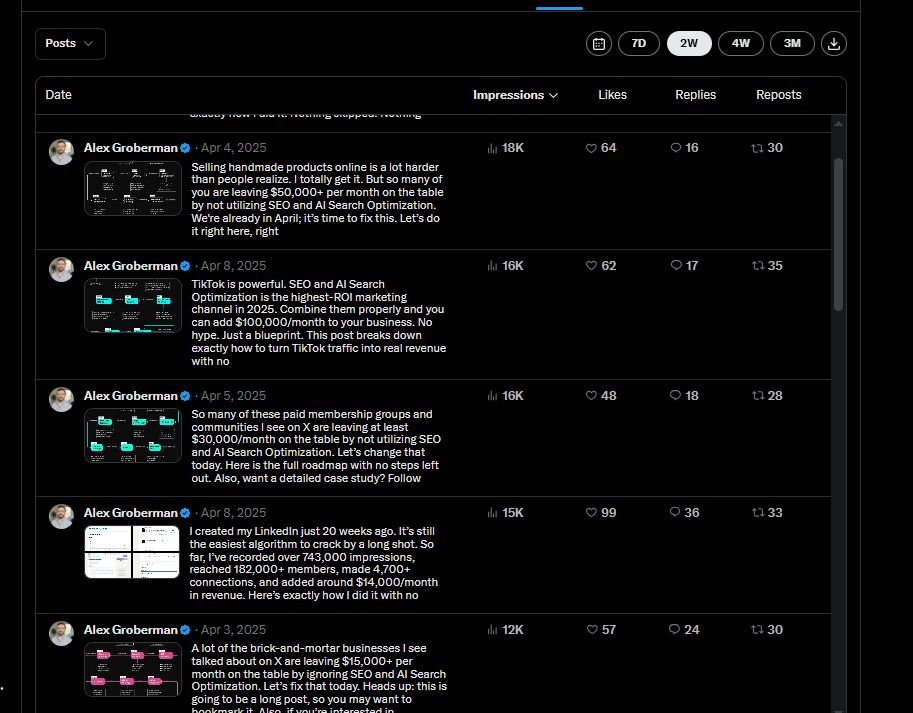
Task: Click repost icon showing 33 reposts
Action: [757, 513]
